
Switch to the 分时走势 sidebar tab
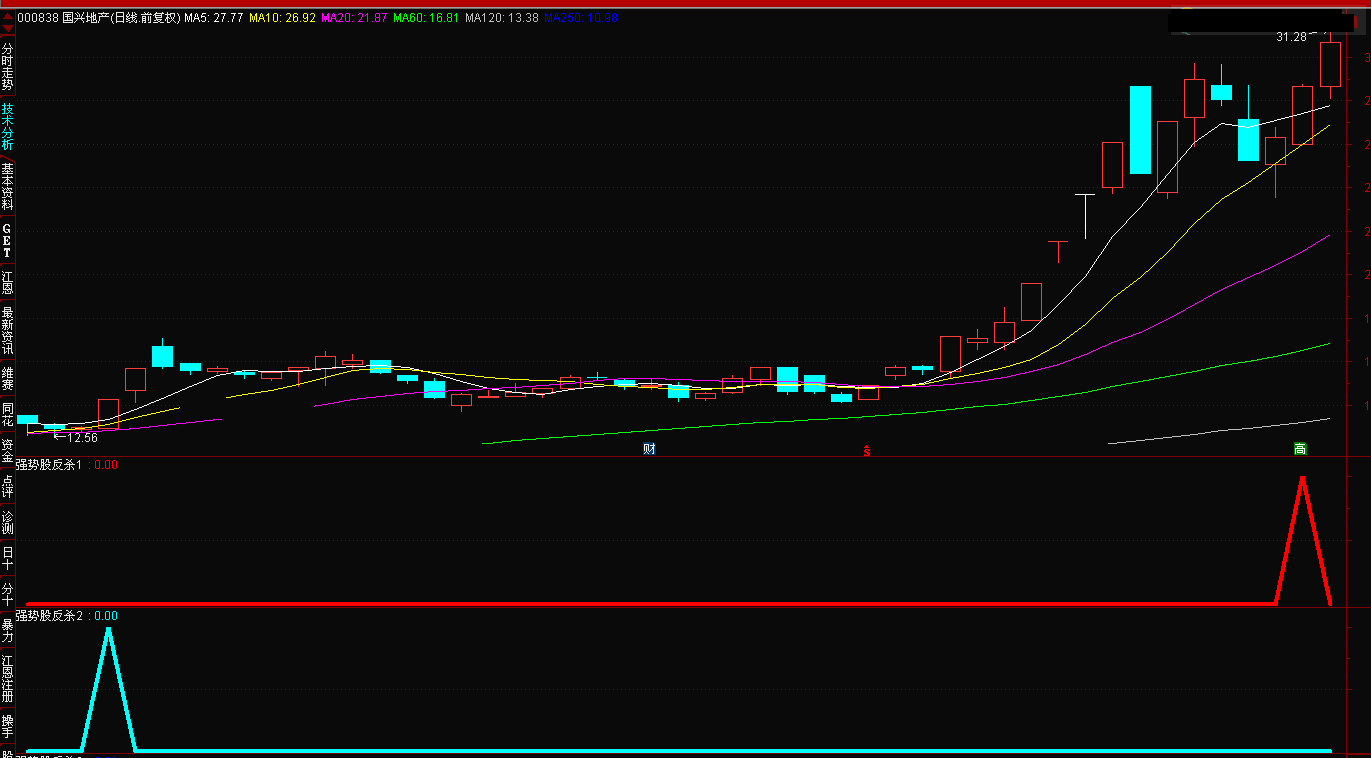pos(8,67)
